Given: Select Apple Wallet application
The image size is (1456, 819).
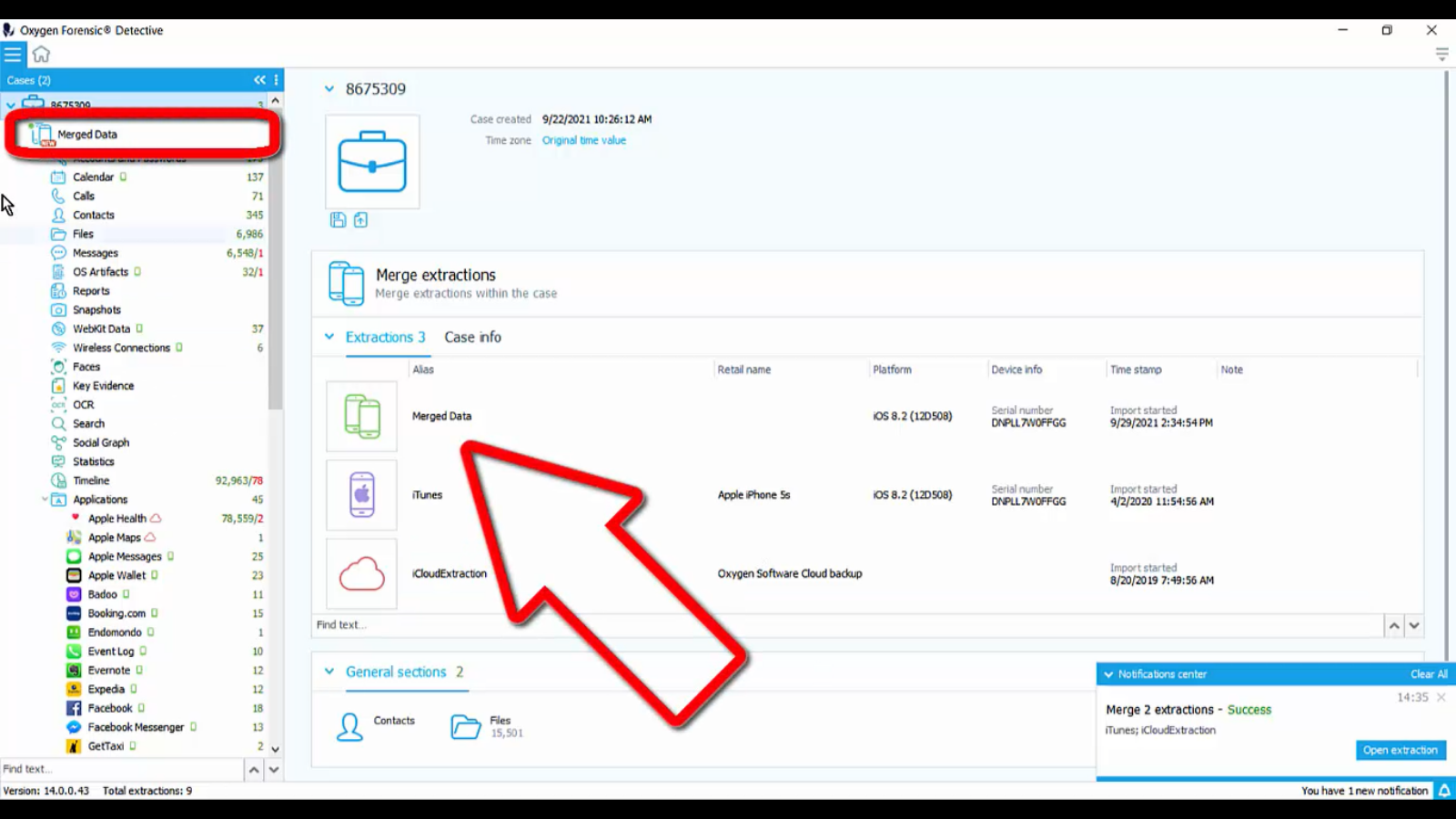Looking at the screenshot, I should 116,576.
